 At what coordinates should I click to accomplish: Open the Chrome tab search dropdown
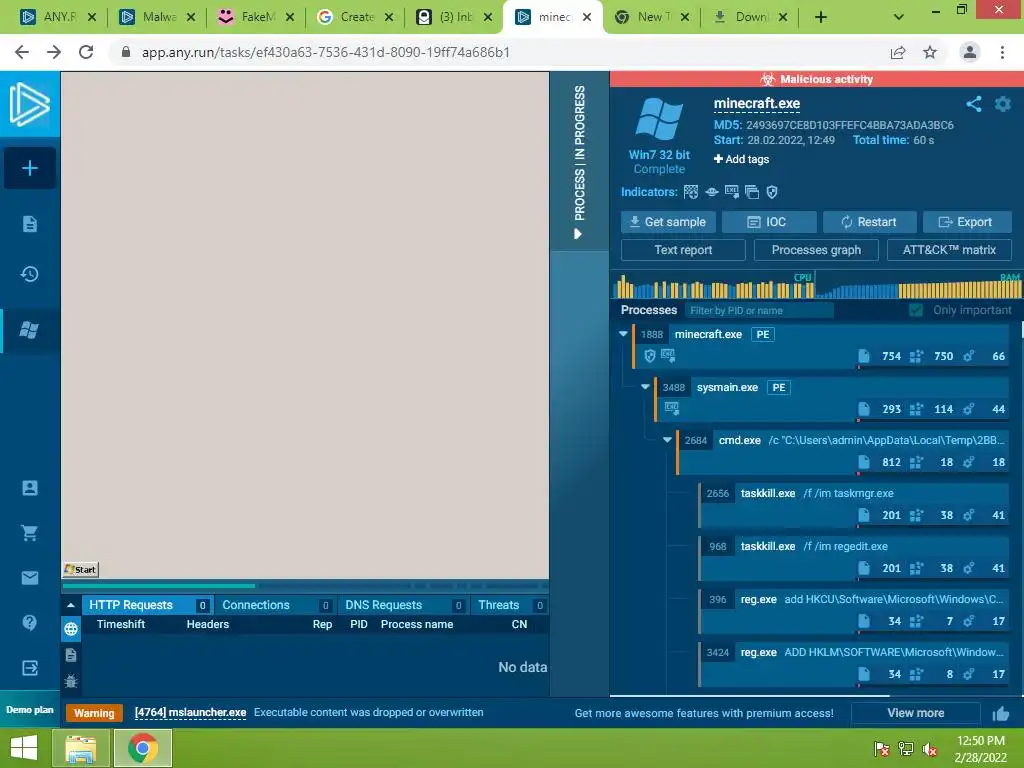pos(899,17)
